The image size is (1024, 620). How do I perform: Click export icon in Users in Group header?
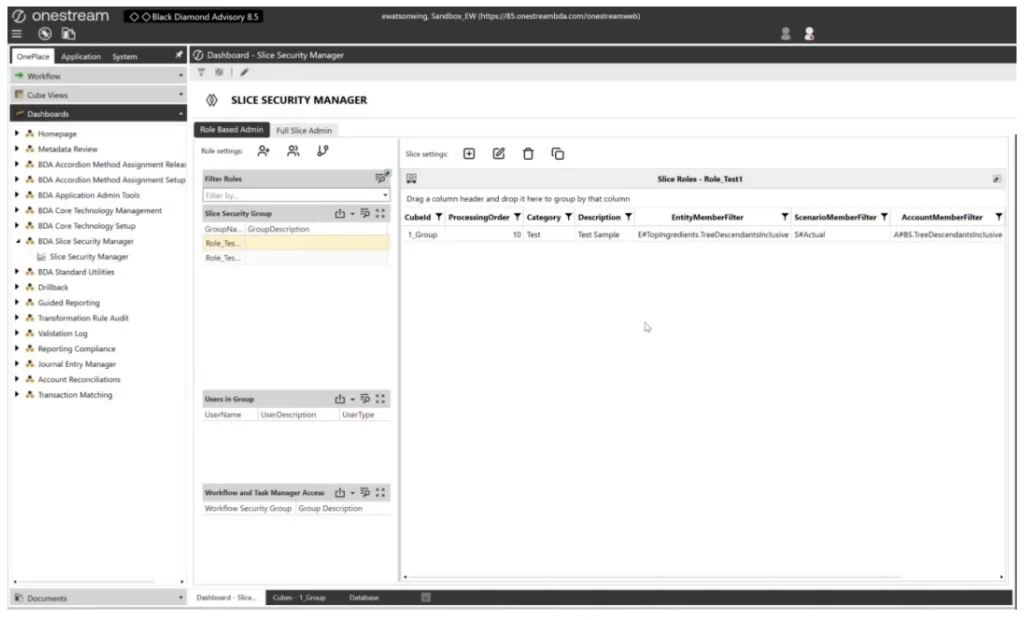[340, 399]
